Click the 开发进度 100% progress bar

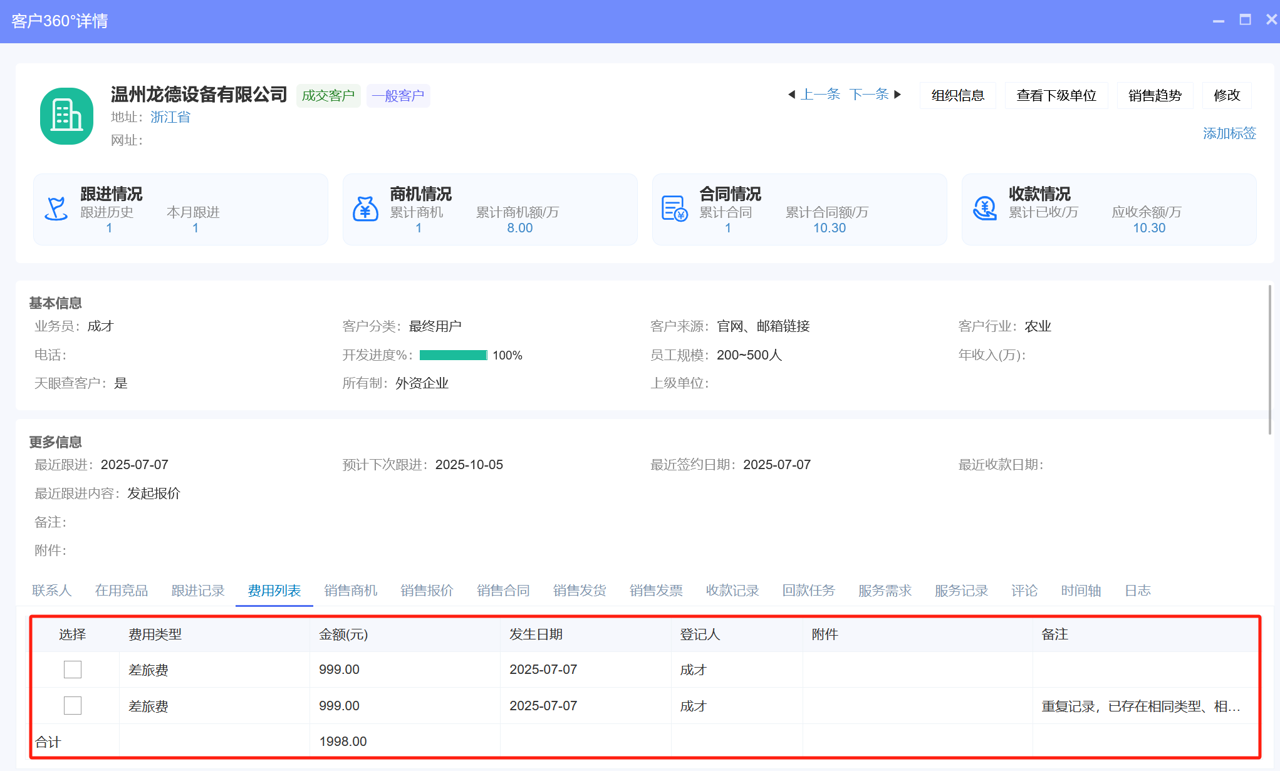click(455, 354)
